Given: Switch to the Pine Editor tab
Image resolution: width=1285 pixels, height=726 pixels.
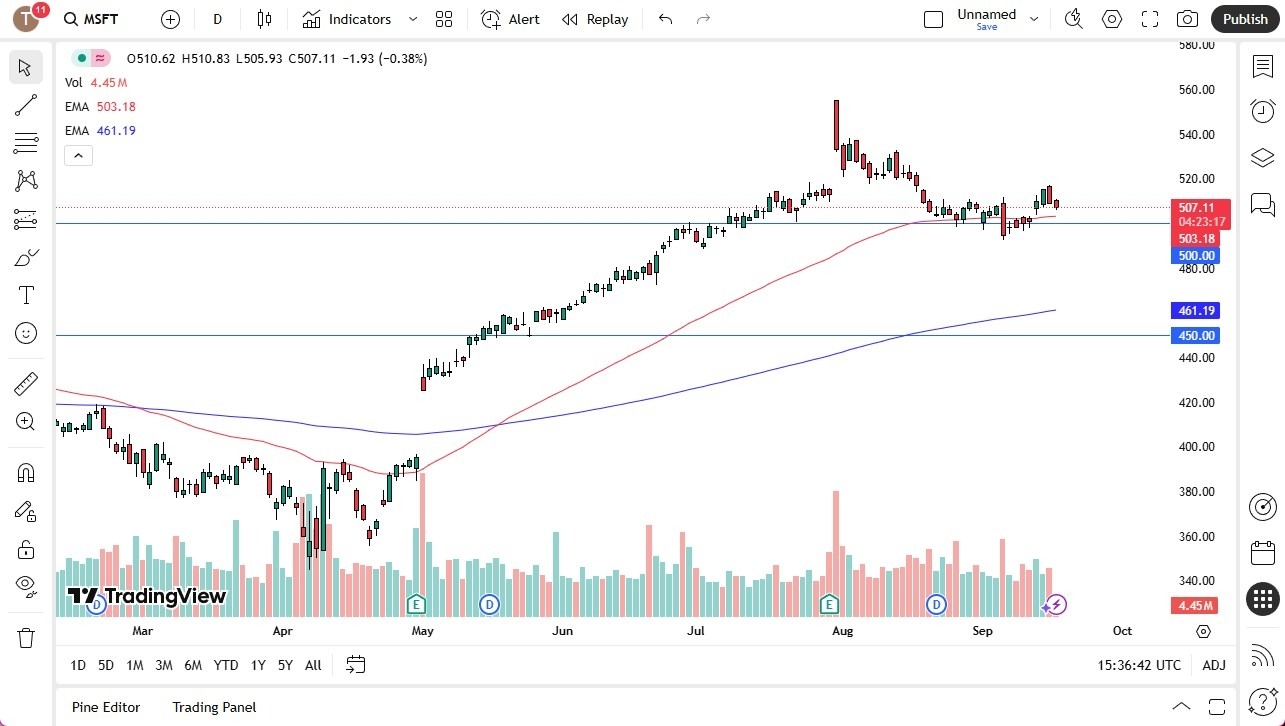Looking at the screenshot, I should (105, 707).
